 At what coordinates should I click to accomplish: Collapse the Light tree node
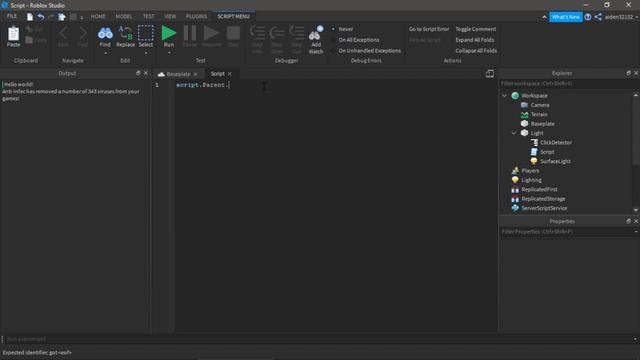click(514, 133)
